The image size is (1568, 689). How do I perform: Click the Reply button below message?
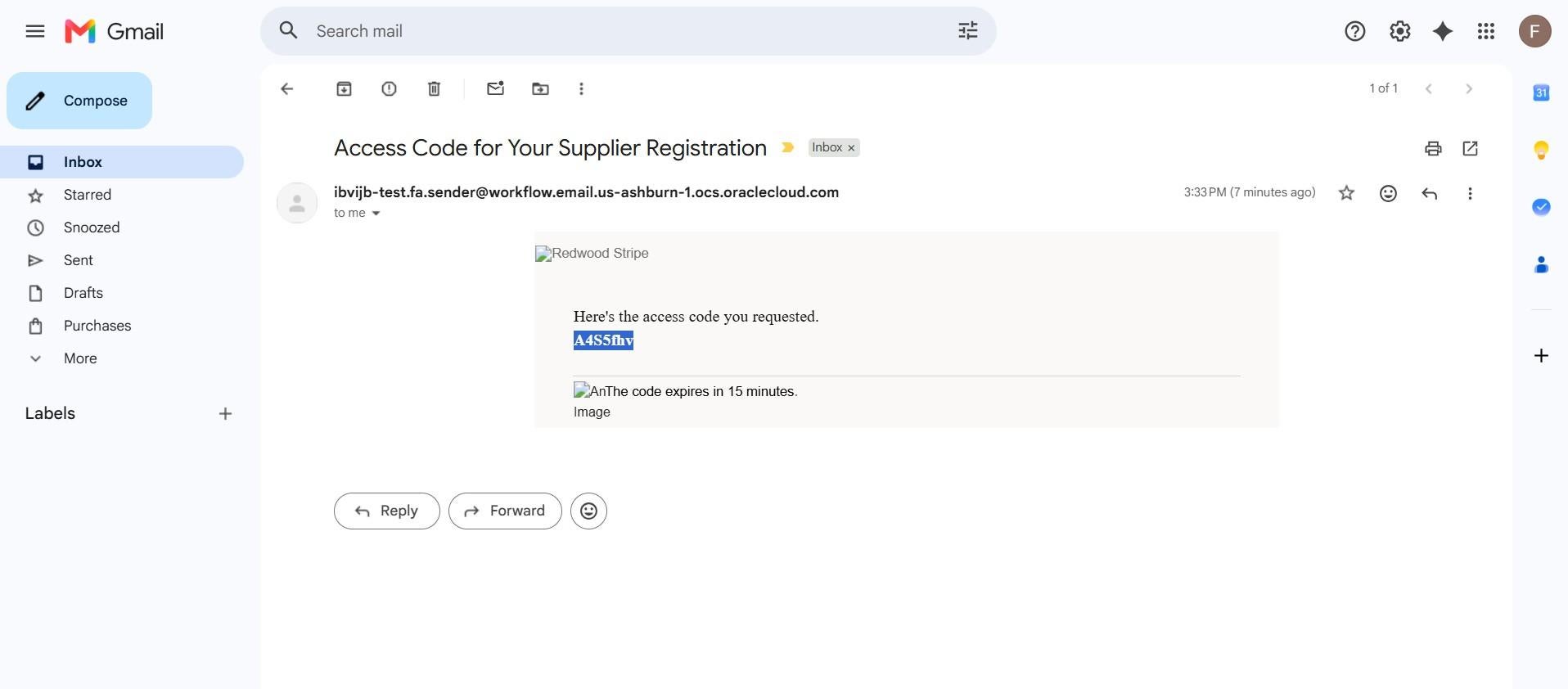coord(386,511)
